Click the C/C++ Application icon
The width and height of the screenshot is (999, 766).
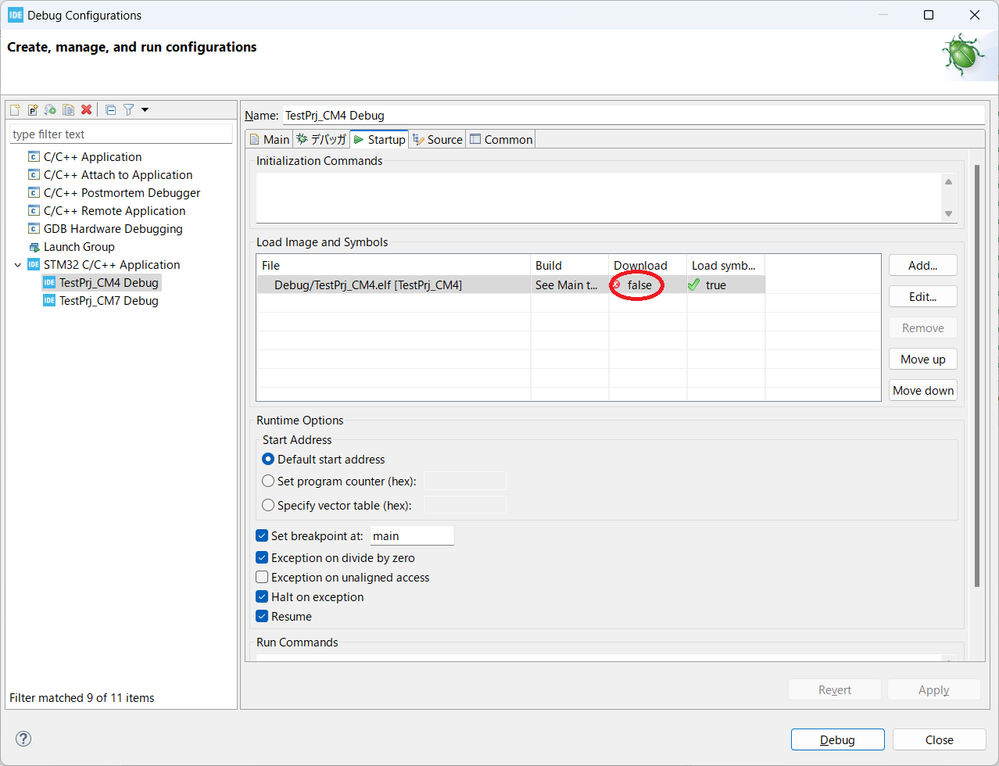point(34,157)
